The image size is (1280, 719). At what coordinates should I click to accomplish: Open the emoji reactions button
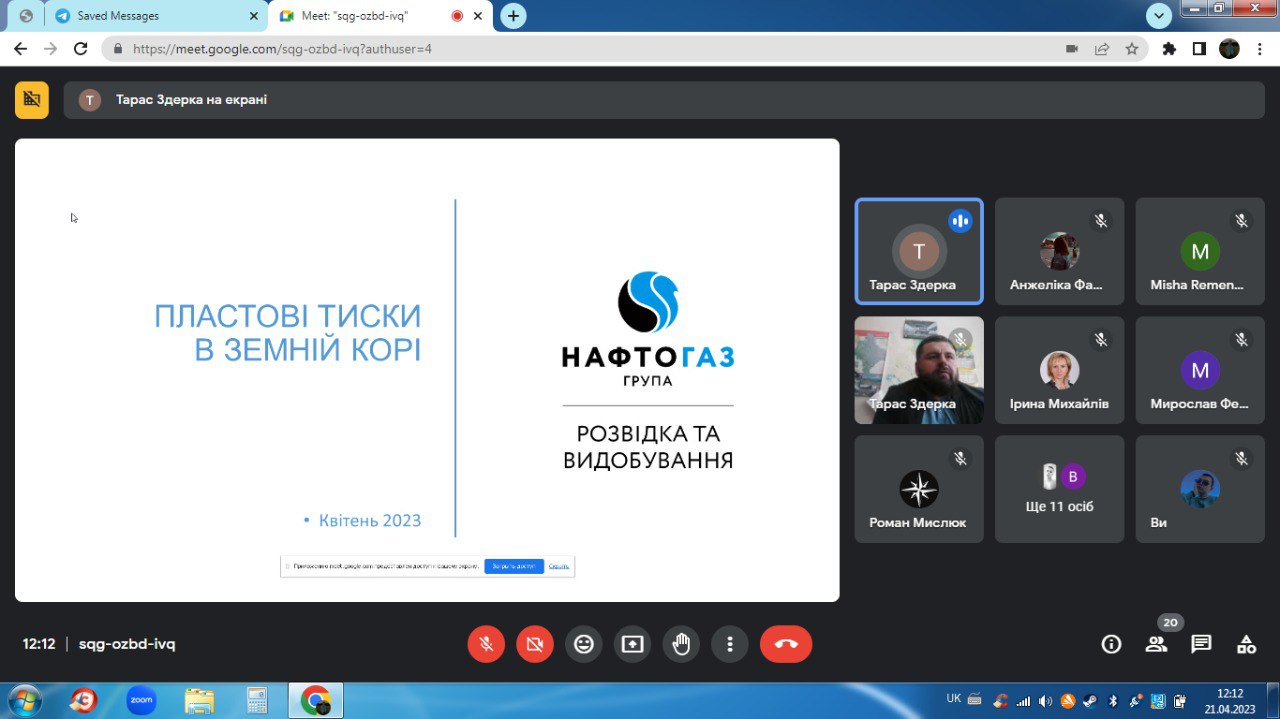(x=583, y=644)
